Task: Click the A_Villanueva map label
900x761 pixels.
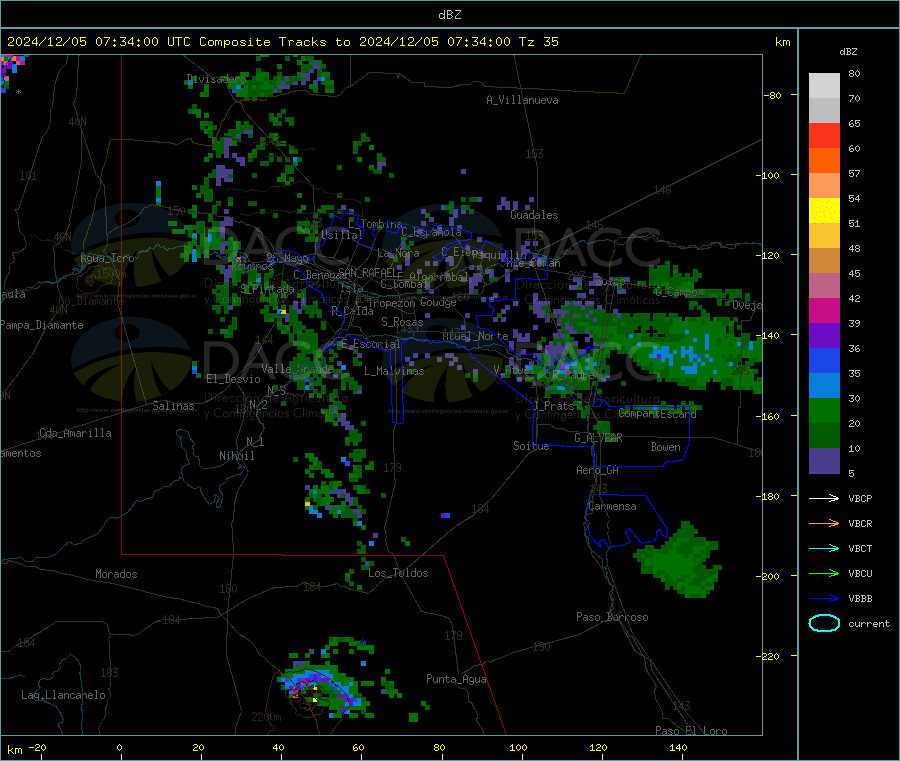Action: [522, 100]
